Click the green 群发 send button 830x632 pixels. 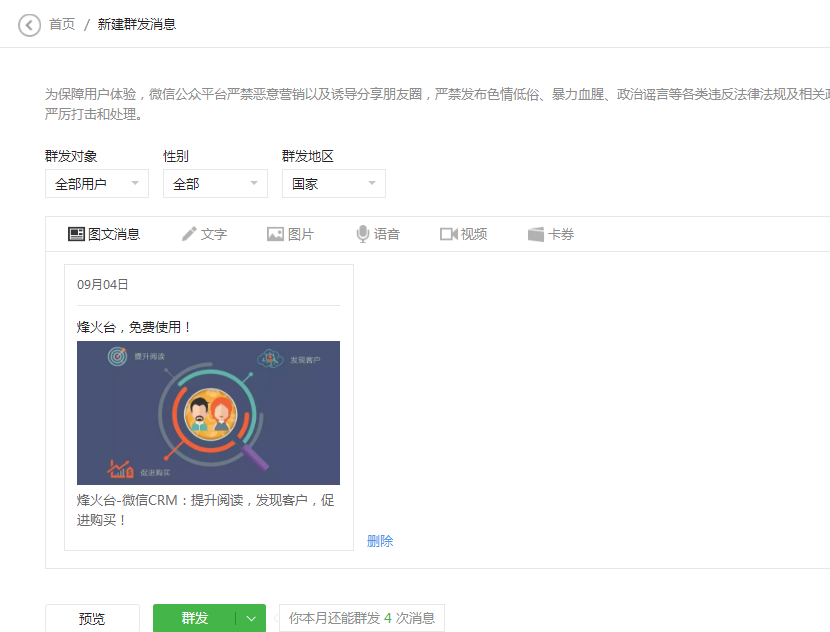click(194, 618)
